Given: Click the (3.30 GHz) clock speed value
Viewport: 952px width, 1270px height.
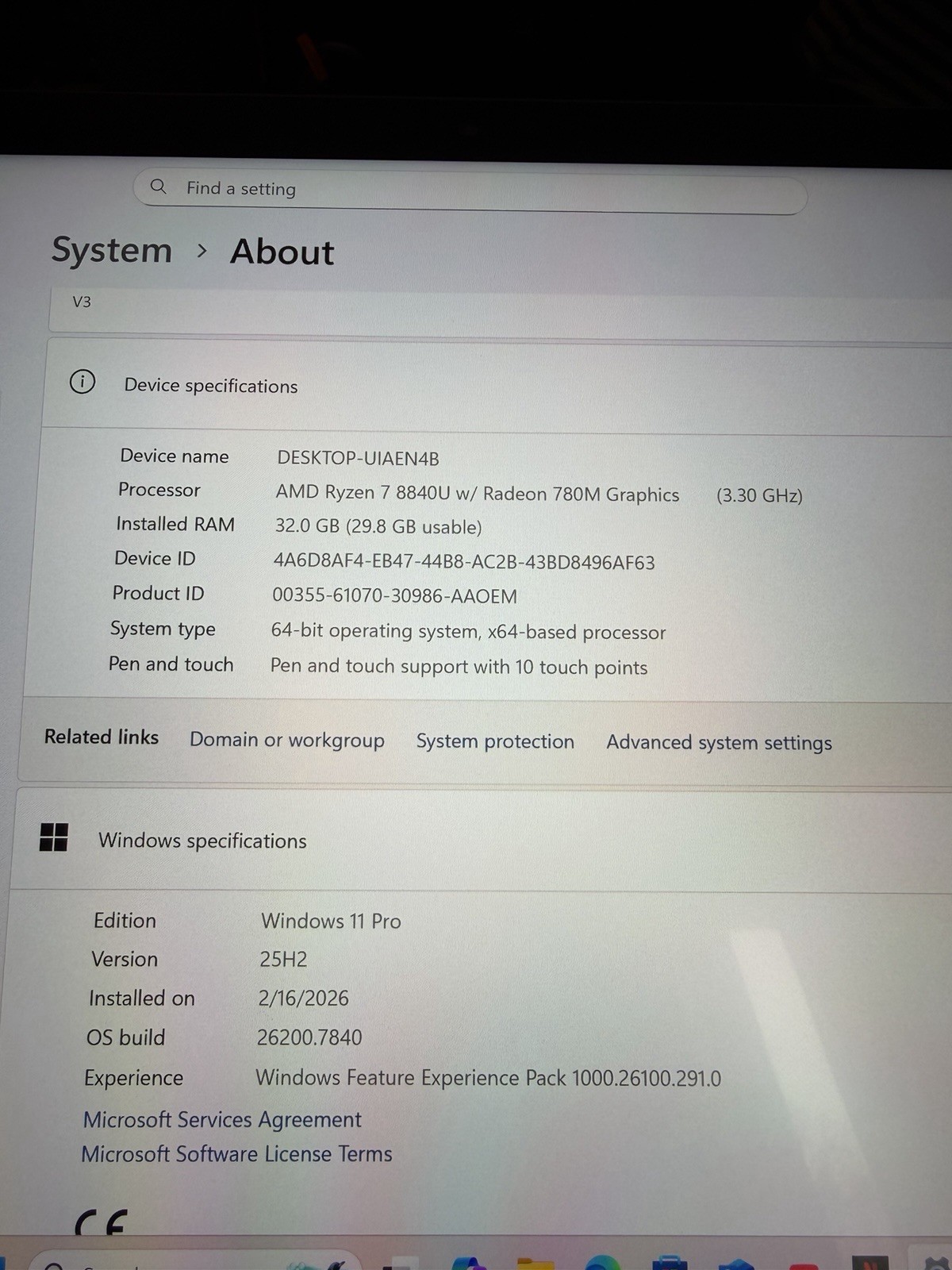Looking at the screenshot, I should [759, 495].
